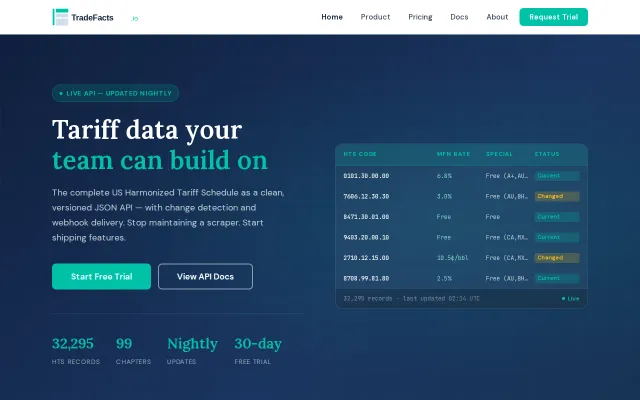Click the Tariff data your headline
Image resolution: width=640 pixels, height=400 pixels.
(147, 130)
